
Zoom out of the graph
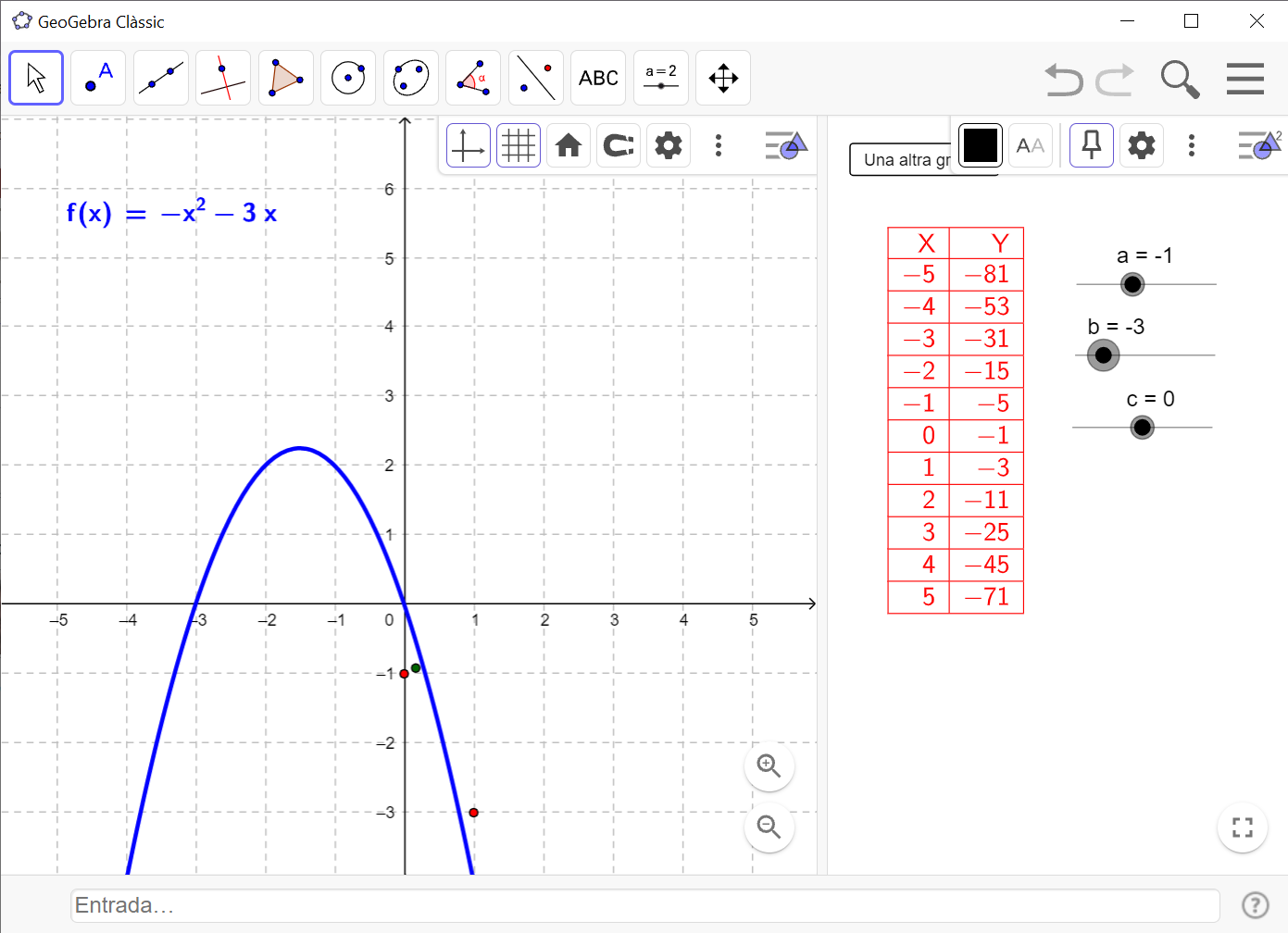pyautogui.click(x=769, y=827)
